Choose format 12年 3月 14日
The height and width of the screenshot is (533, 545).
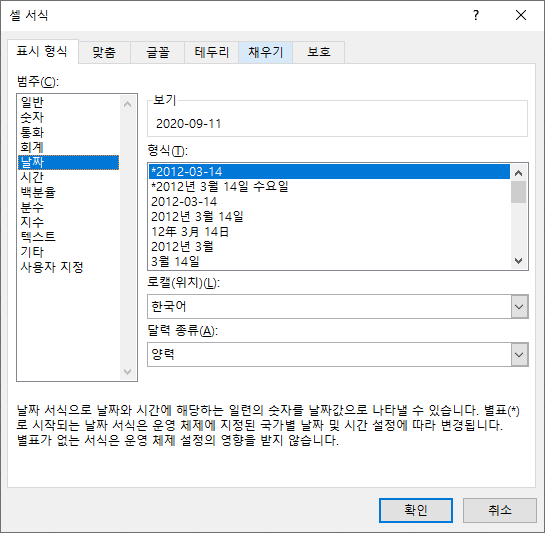(329, 232)
